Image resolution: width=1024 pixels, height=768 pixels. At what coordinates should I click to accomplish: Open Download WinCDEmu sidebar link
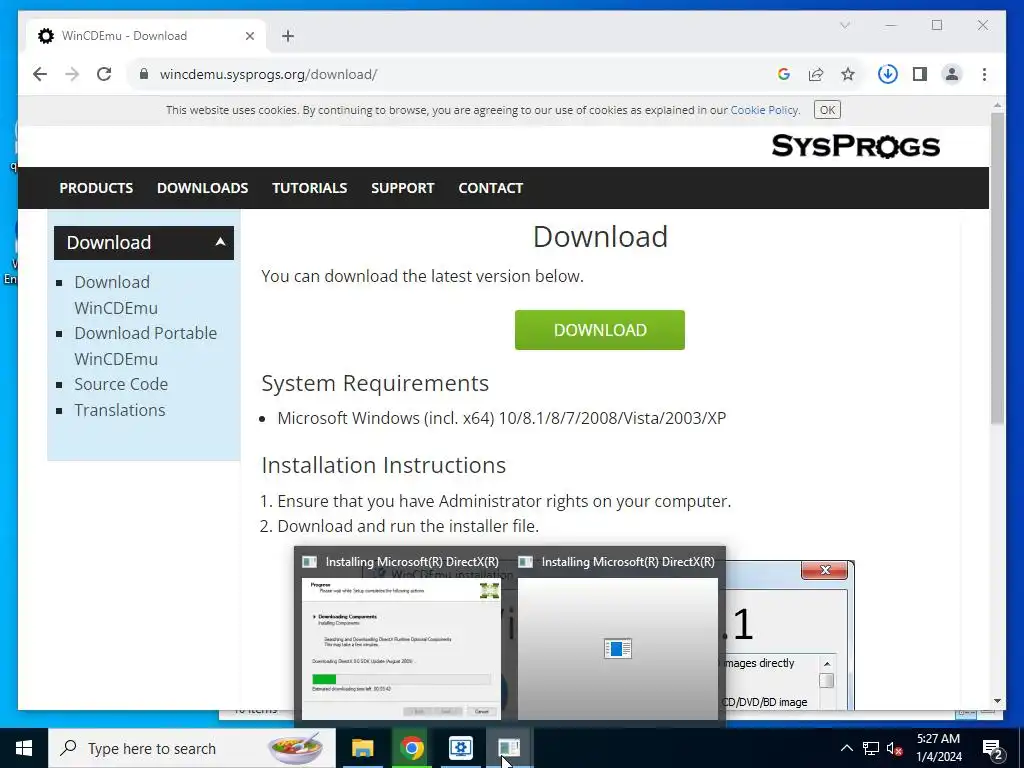pyautogui.click(x=116, y=295)
